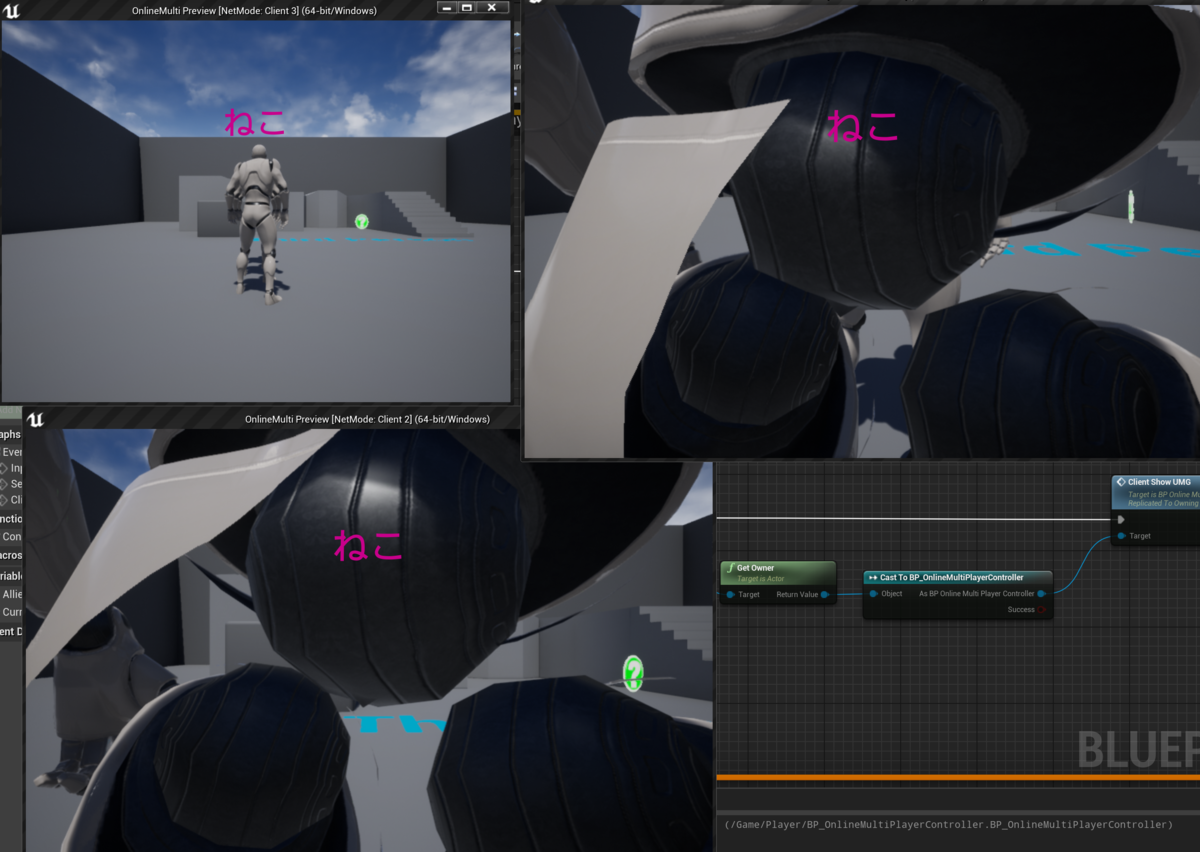Viewport: 1200px width, 852px height.
Task: Minimize the Client 3 preview window
Action: pyautogui.click(x=446, y=8)
